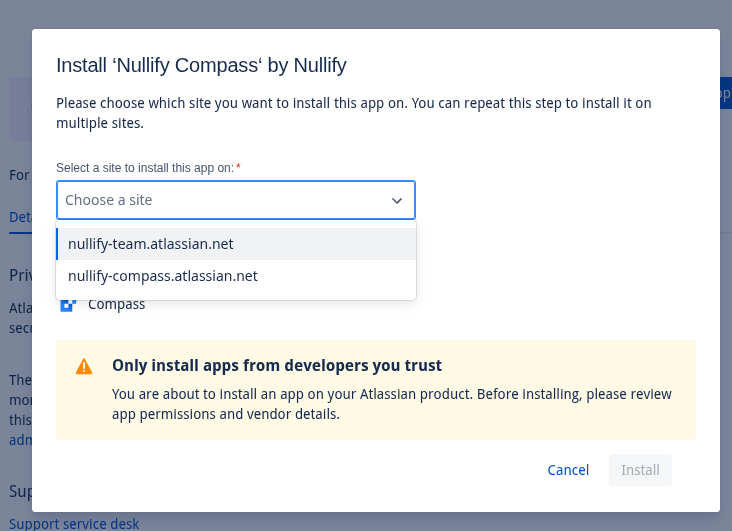
Task: Click the red required asterisk next to label
Action: coord(238,167)
